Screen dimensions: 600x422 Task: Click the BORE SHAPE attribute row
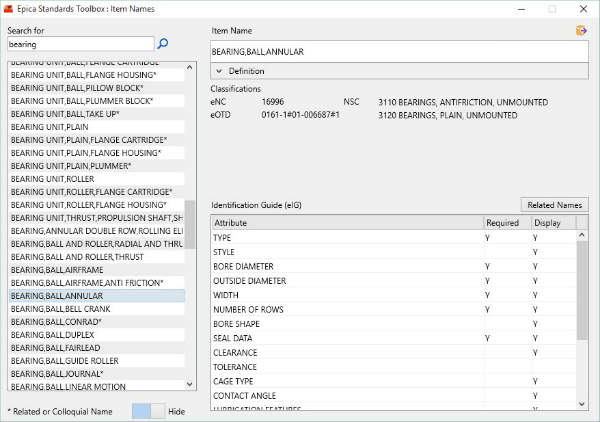(x=393, y=324)
